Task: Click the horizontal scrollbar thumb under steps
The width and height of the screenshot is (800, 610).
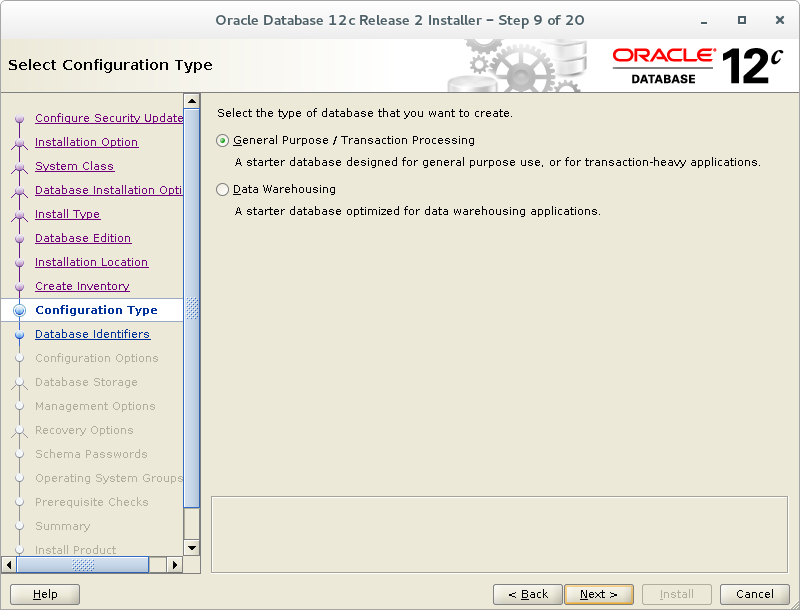Action: (x=83, y=565)
